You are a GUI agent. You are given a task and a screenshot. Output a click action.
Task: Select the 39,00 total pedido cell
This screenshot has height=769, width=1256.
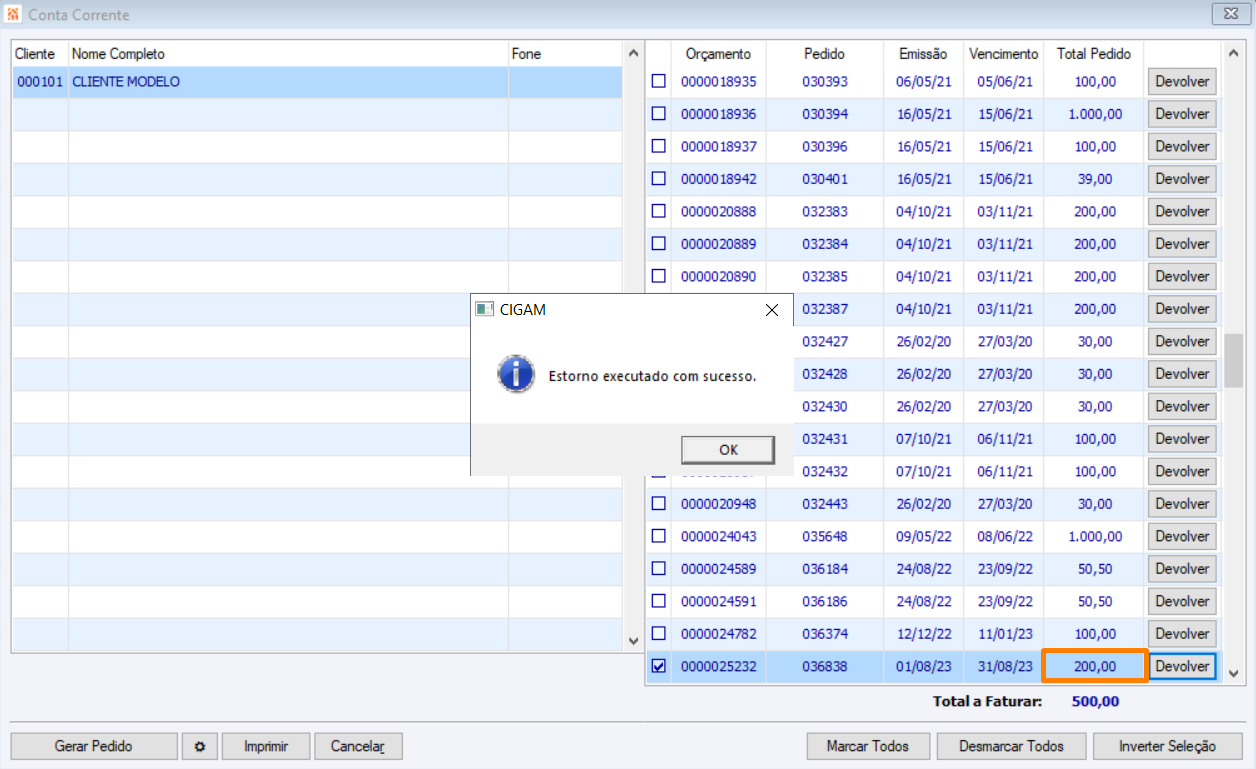1094,179
